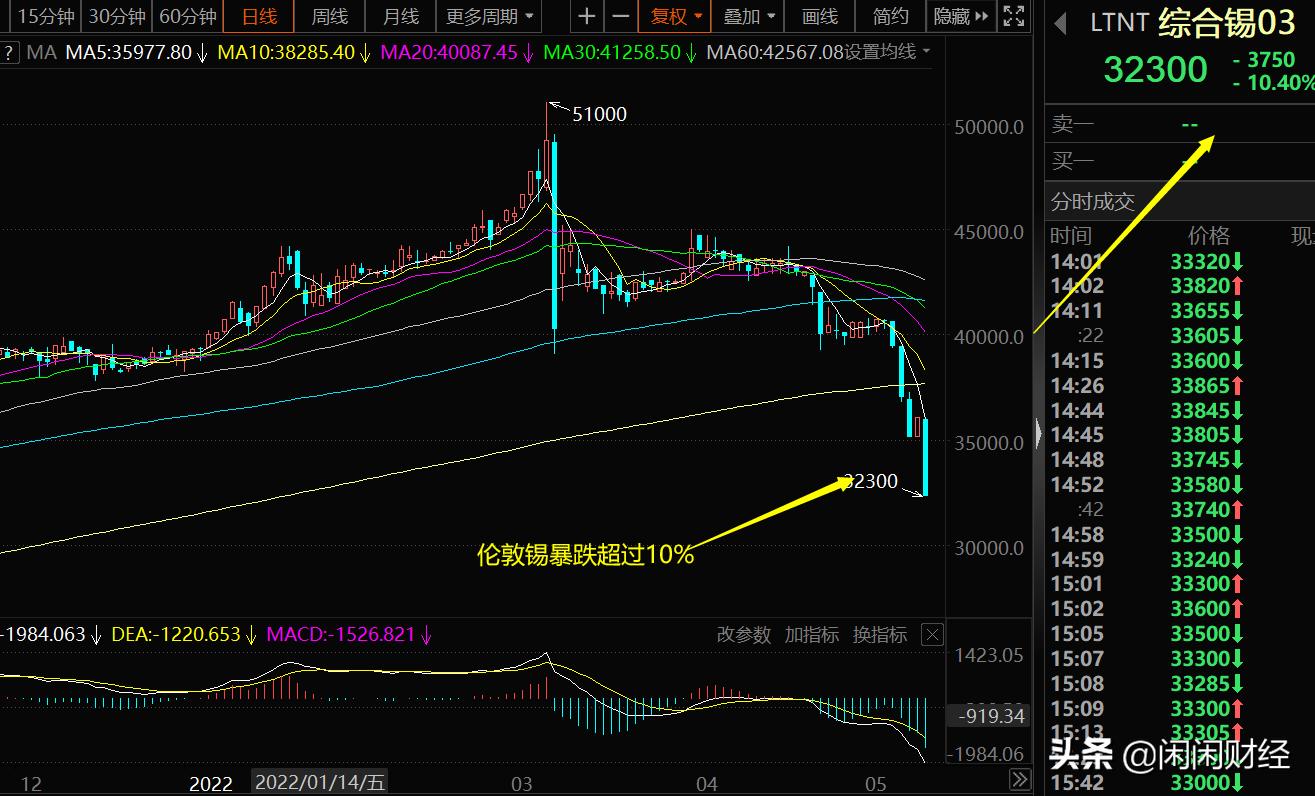
Task: Close the MACD indicator panel
Action: pos(931,634)
